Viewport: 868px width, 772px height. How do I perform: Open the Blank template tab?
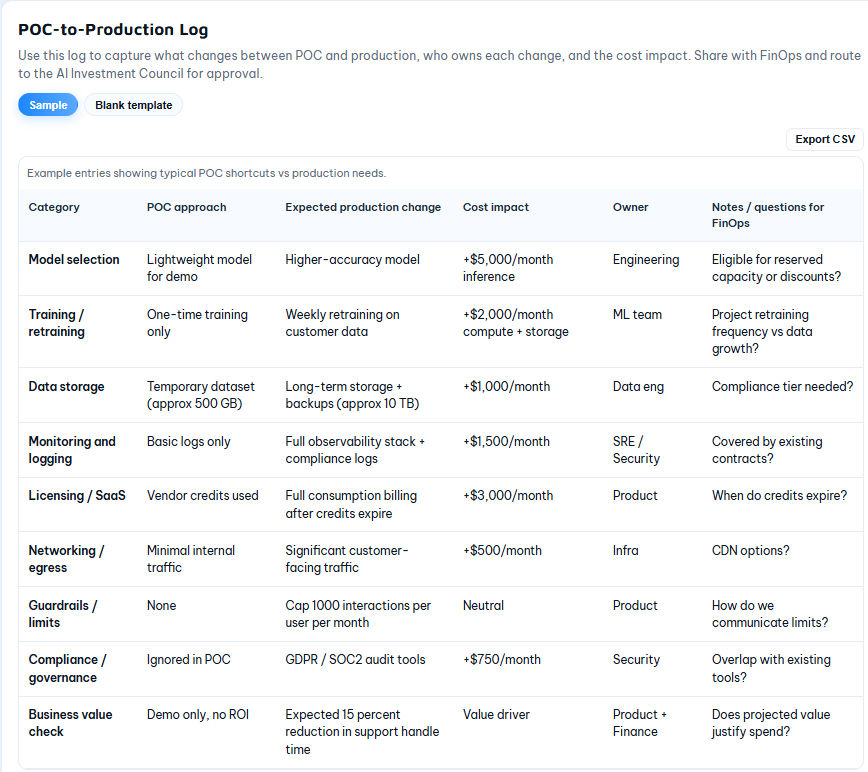pyautogui.click(x=133, y=105)
